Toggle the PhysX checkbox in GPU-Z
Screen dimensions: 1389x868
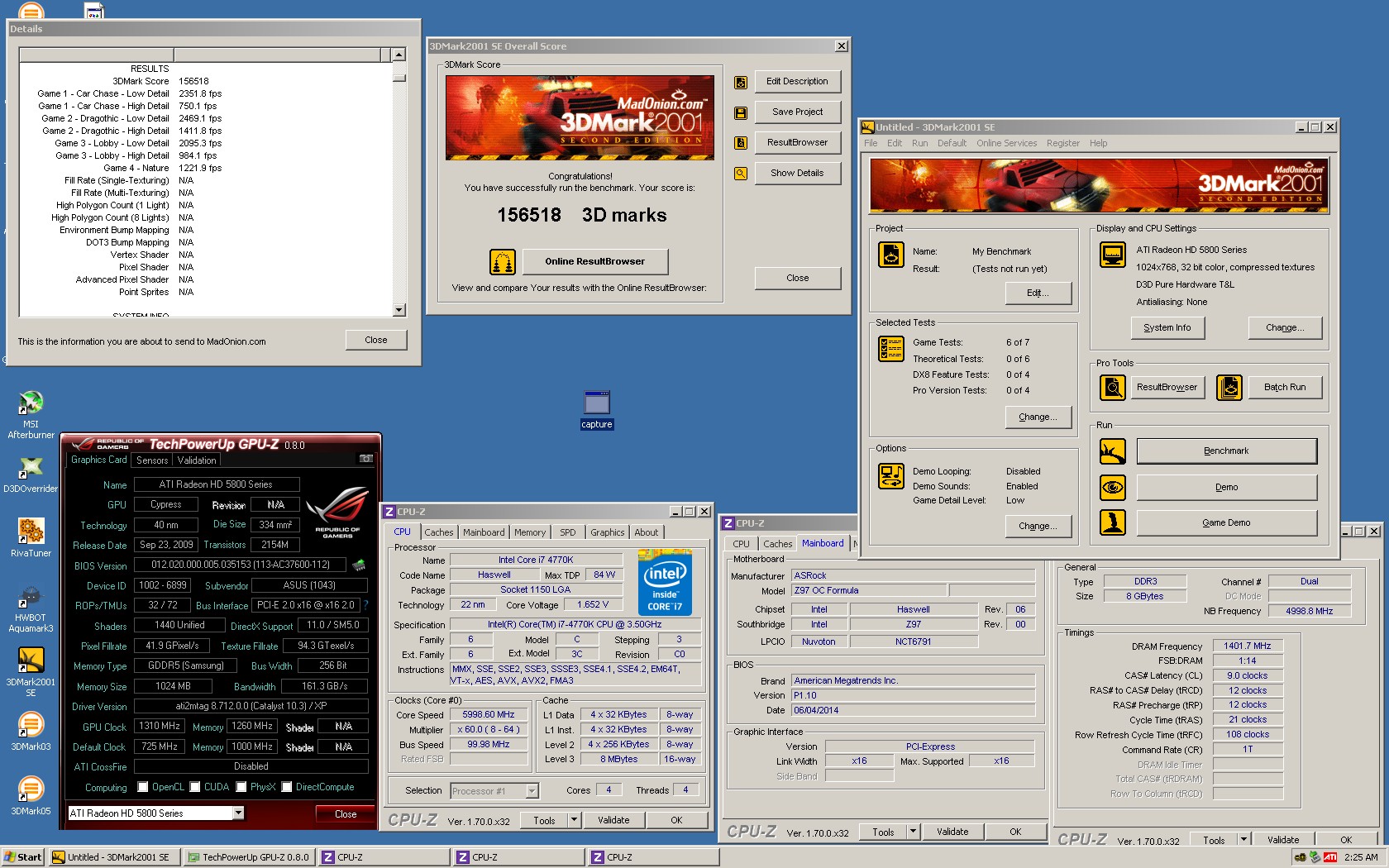click(x=241, y=787)
